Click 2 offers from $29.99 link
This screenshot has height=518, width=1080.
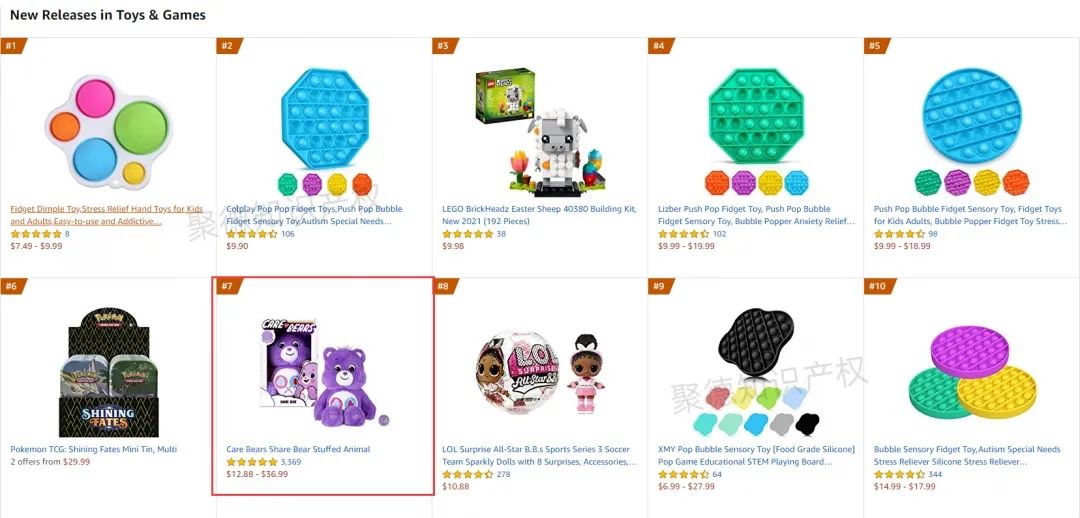point(50,462)
